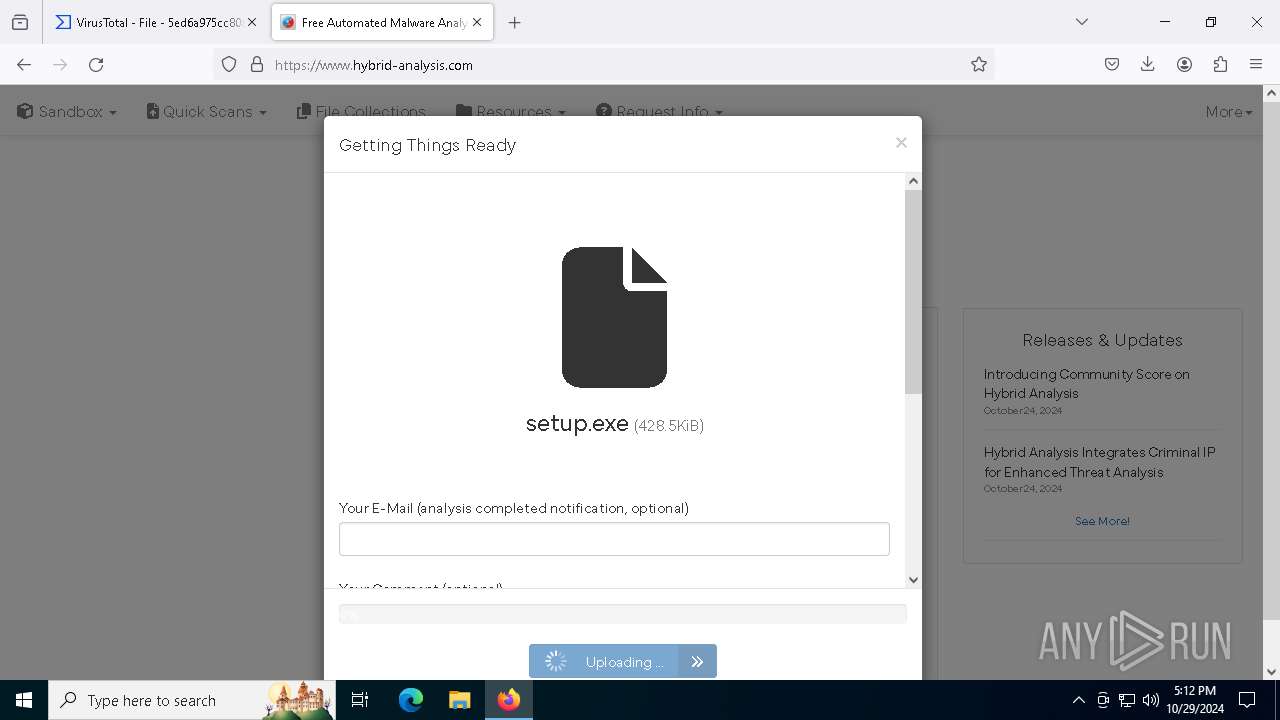1280x720 pixels.
Task: Open Introducing Community Score article link
Action: click(1086, 384)
